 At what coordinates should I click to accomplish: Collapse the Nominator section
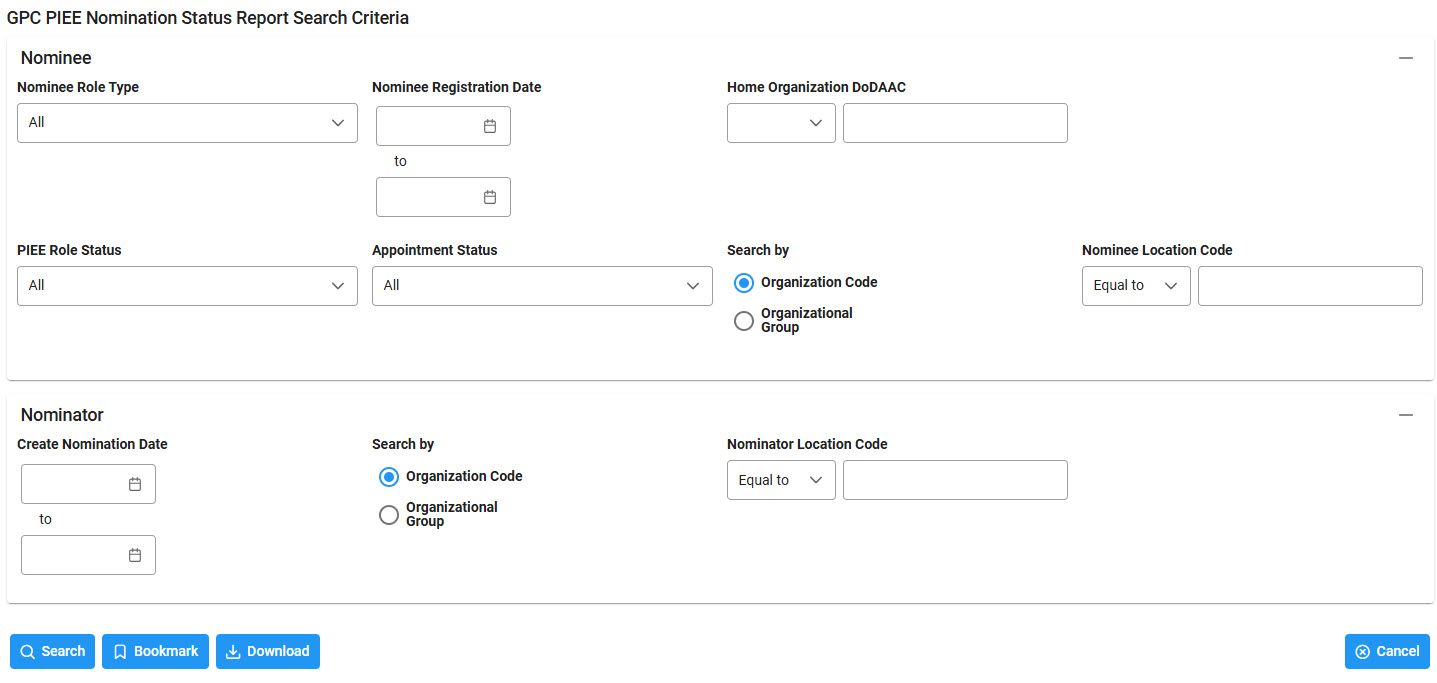click(1406, 414)
